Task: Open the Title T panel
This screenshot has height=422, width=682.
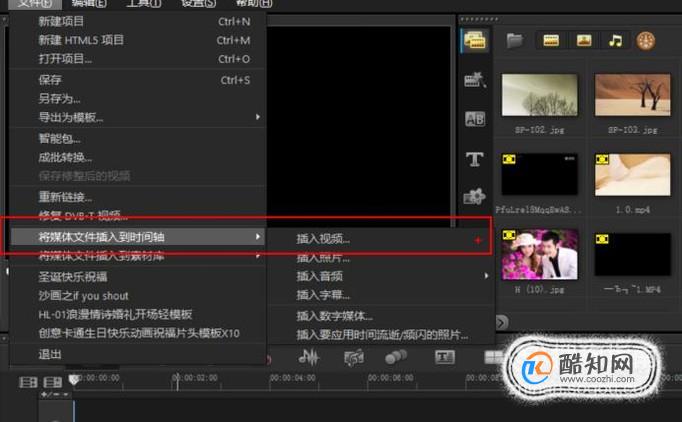Action: (475, 159)
